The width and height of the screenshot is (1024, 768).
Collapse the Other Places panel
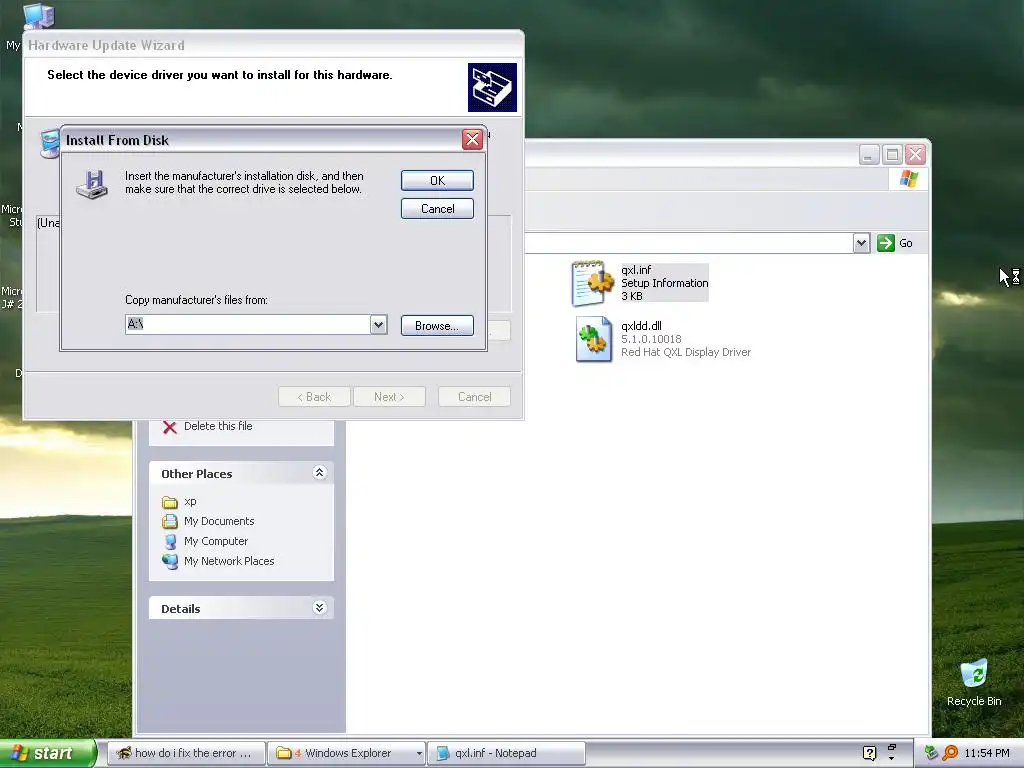[319, 473]
